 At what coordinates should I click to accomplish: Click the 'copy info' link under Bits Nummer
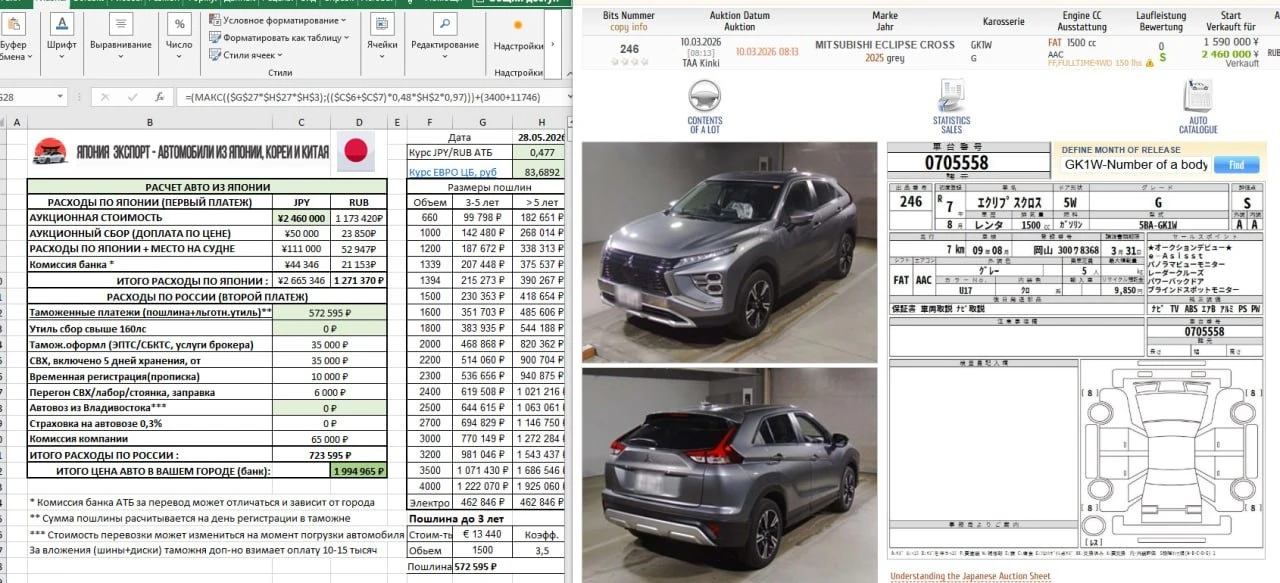(x=628, y=27)
